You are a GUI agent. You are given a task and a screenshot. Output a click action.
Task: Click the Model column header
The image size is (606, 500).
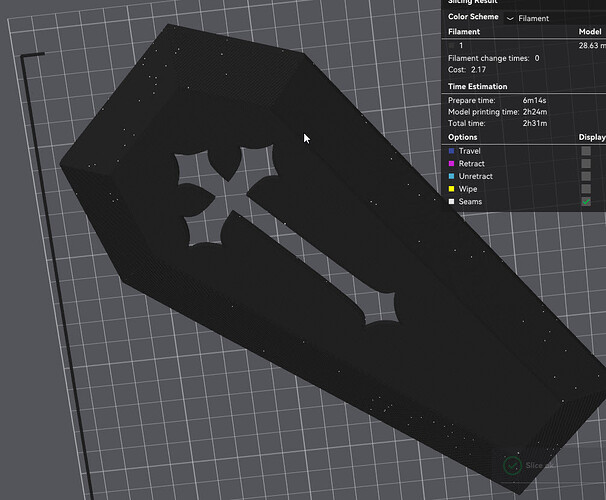590,32
